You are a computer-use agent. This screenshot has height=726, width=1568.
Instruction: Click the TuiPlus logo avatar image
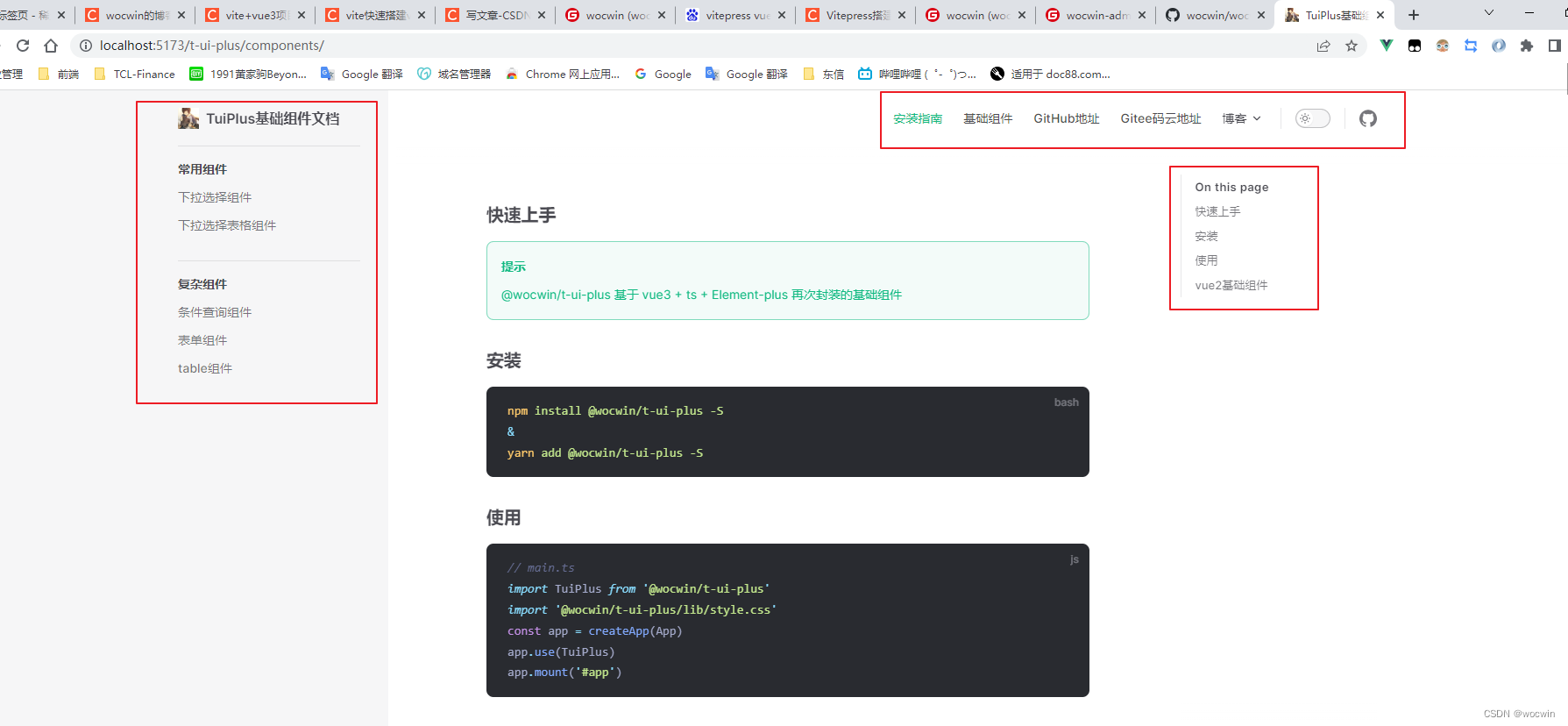[188, 118]
